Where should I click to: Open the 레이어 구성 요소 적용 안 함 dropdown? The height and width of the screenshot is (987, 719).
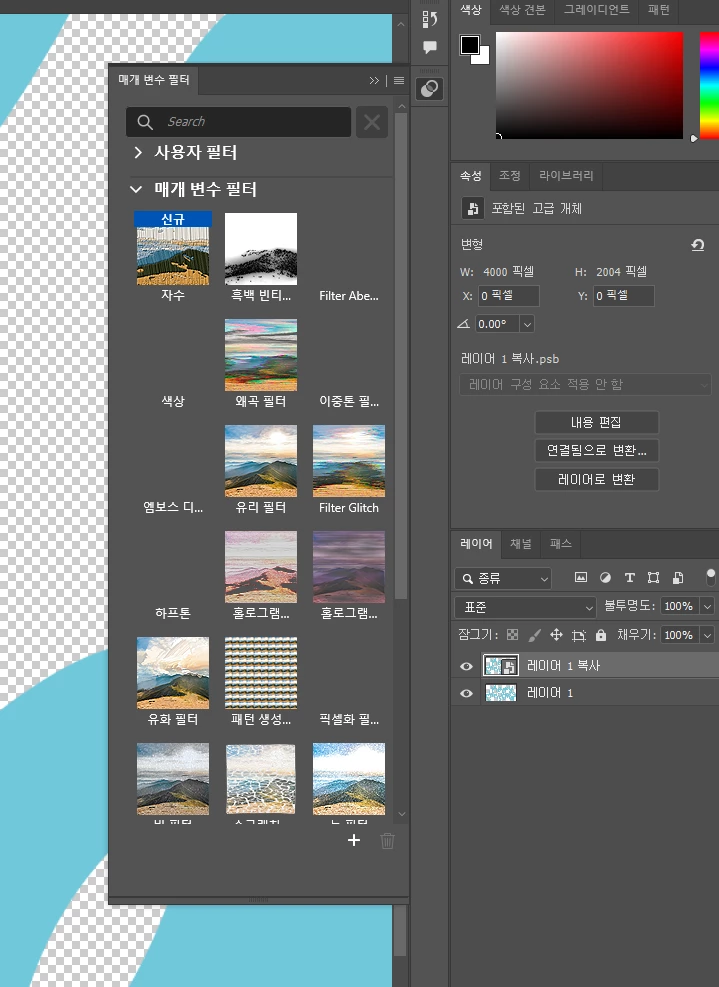click(586, 384)
